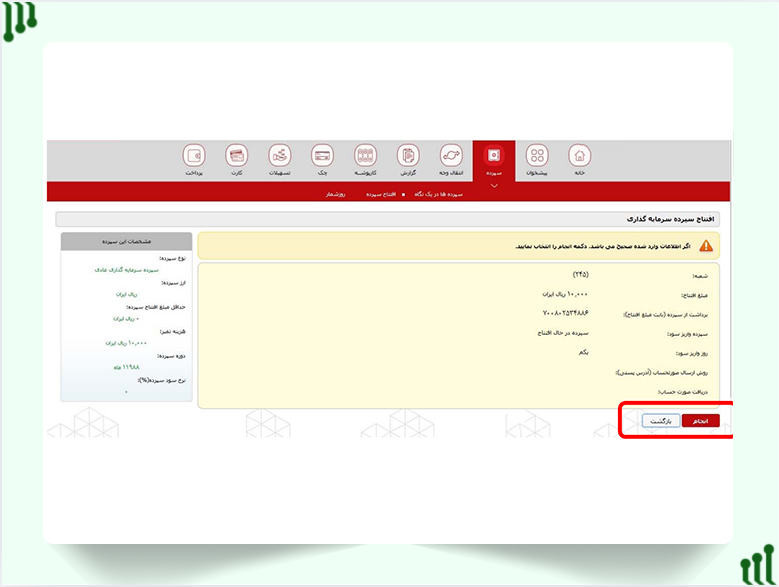The width and height of the screenshot is (779, 587).
Task: Click the red انجام confirm button
Action: 700,421
